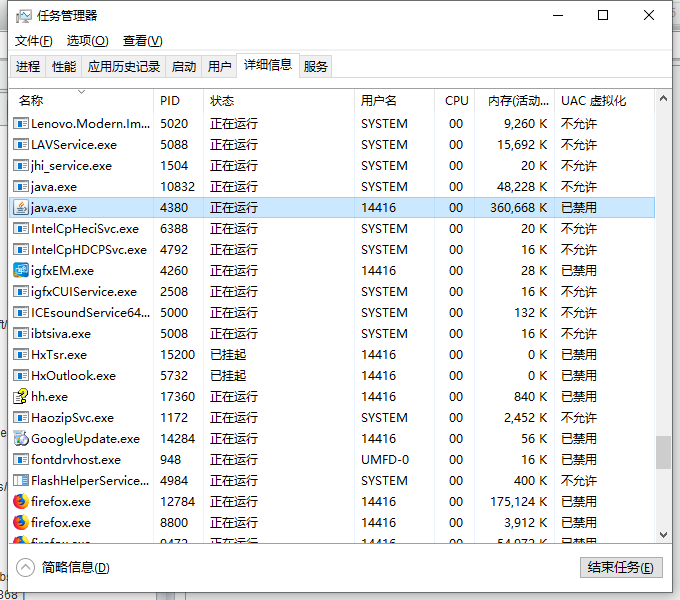Open the 选项(O) menu
The width and height of the screenshot is (680, 600).
click(87, 41)
